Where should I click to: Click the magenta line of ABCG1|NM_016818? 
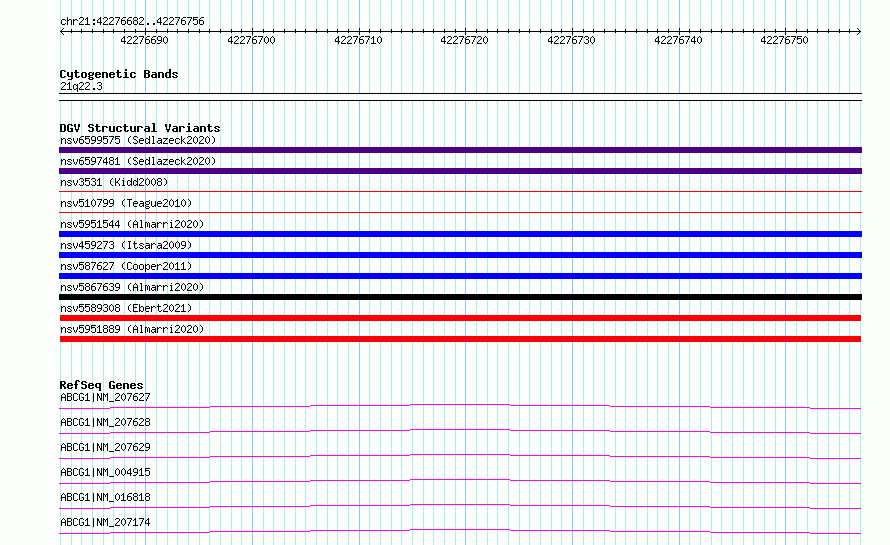460,506
